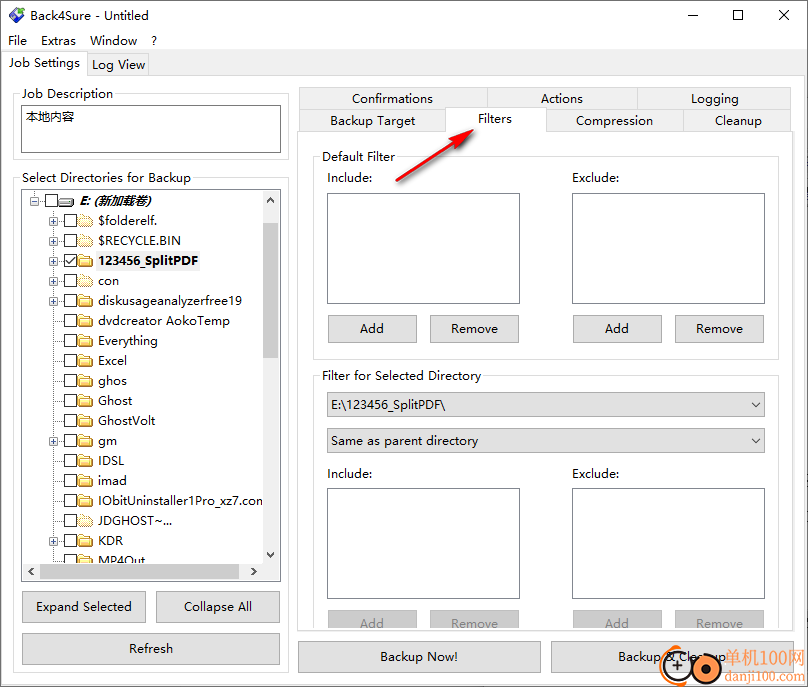Expand the 123456_SplitPDF tree node

point(54,261)
